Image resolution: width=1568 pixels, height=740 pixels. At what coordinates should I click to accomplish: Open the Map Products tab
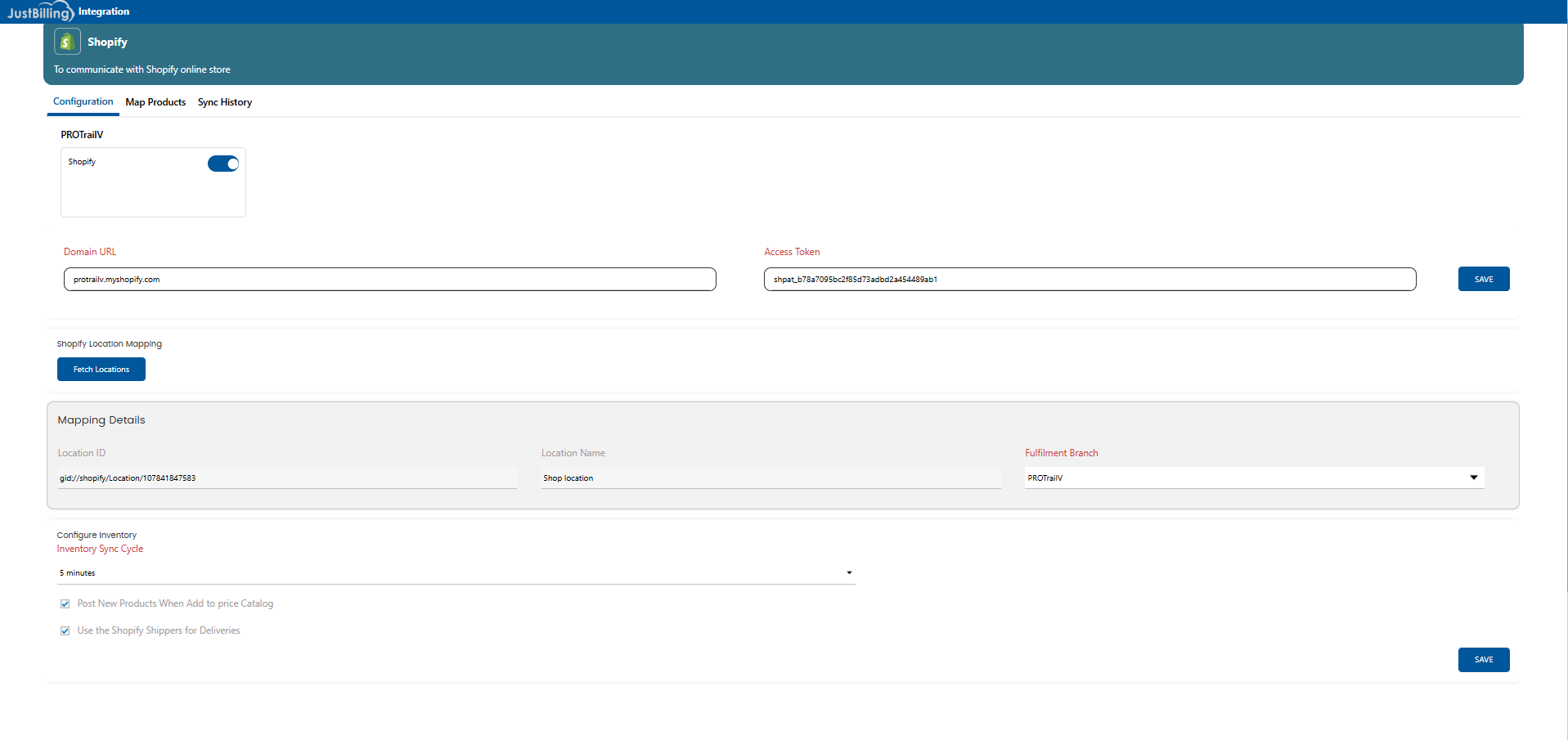pyautogui.click(x=155, y=102)
